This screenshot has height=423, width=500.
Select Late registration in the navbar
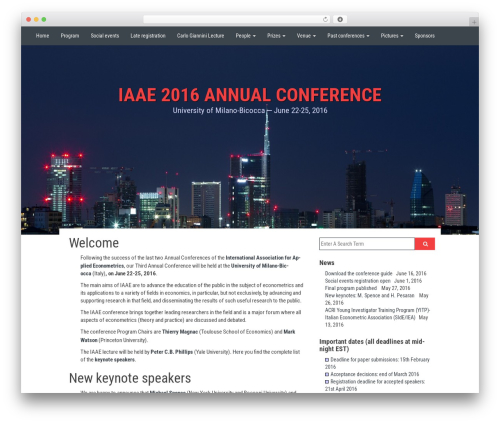pos(148,36)
